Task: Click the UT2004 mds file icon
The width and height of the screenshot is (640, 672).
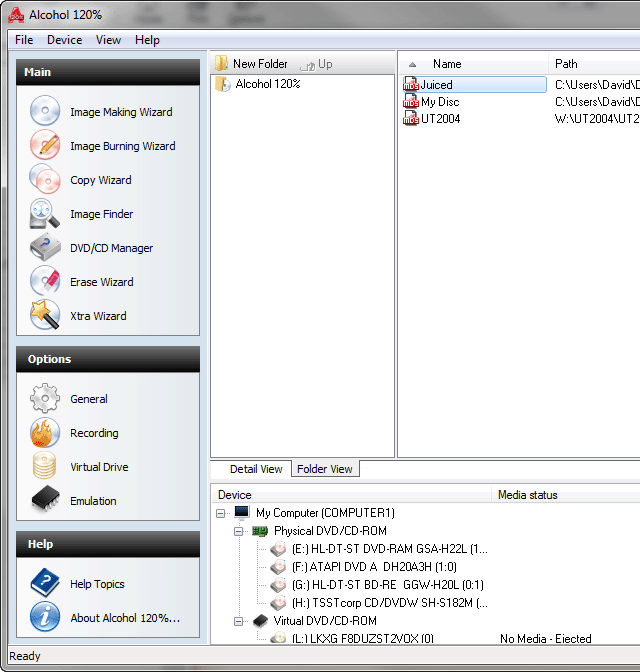Action: pos(411,118)
